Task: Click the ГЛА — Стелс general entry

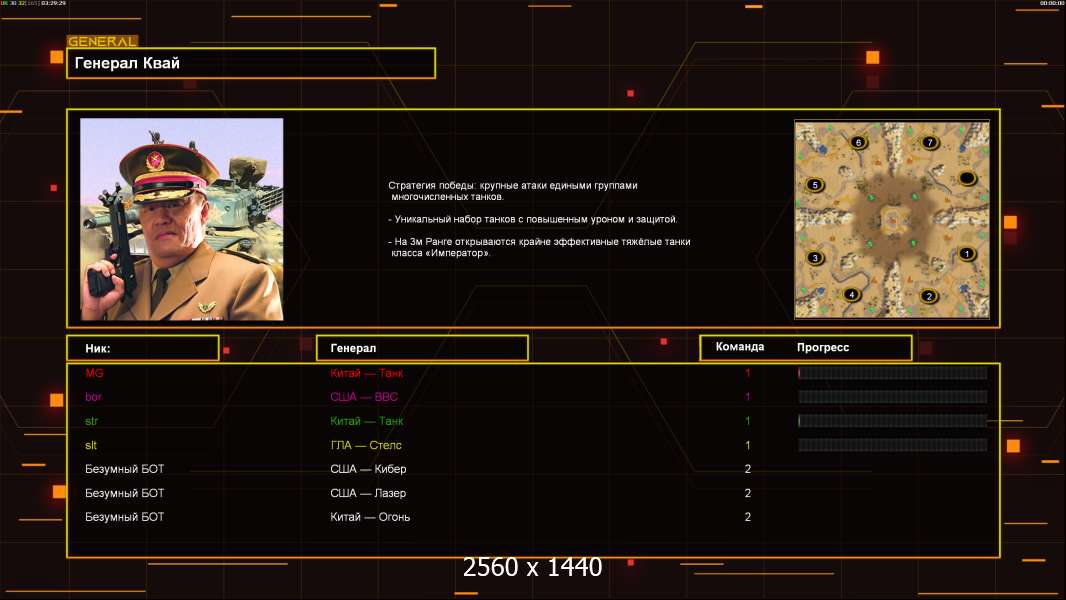Action: pos(366,445)
